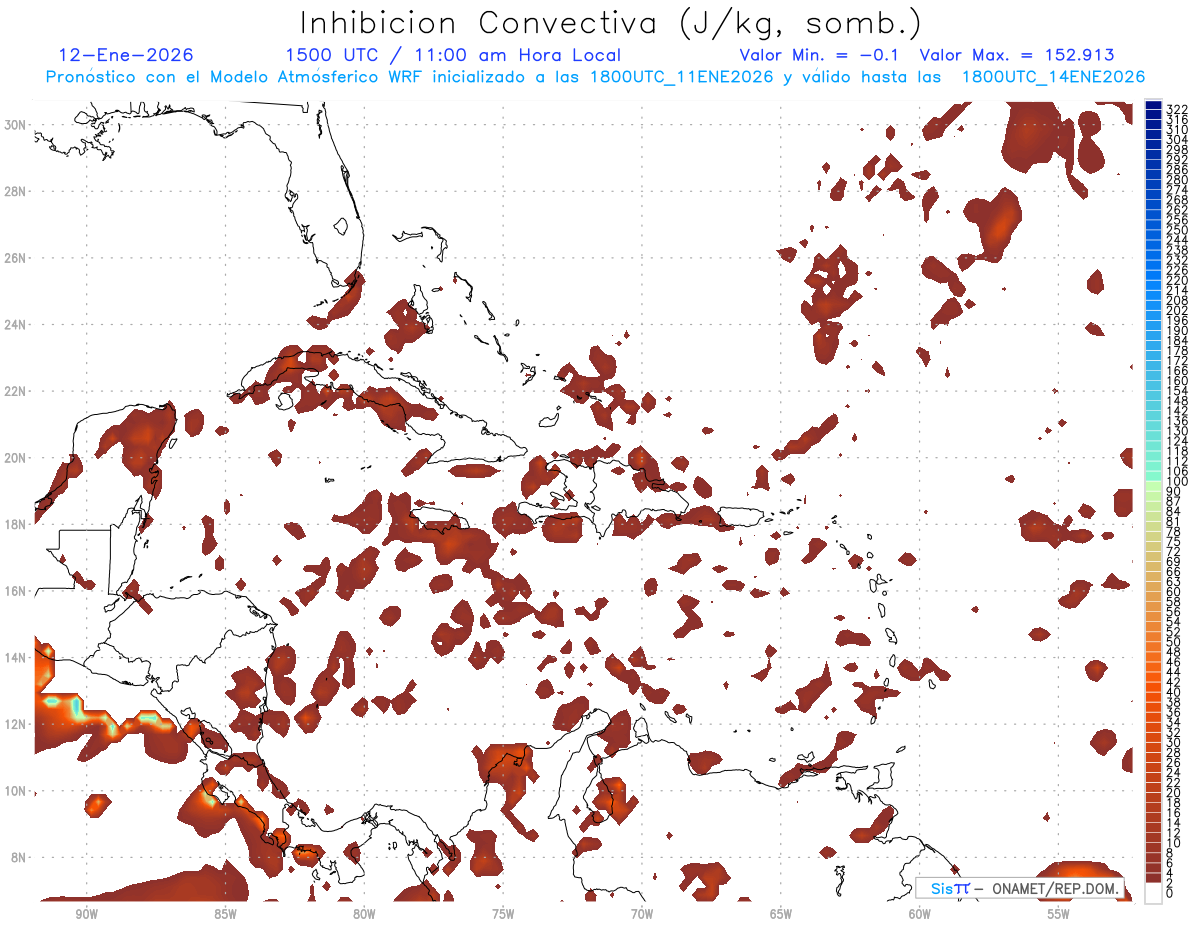Click the title 'Inhibicion Convectiva (J/kg, somb.)'
The image size is (1200, 927).
tap(611, 23)
